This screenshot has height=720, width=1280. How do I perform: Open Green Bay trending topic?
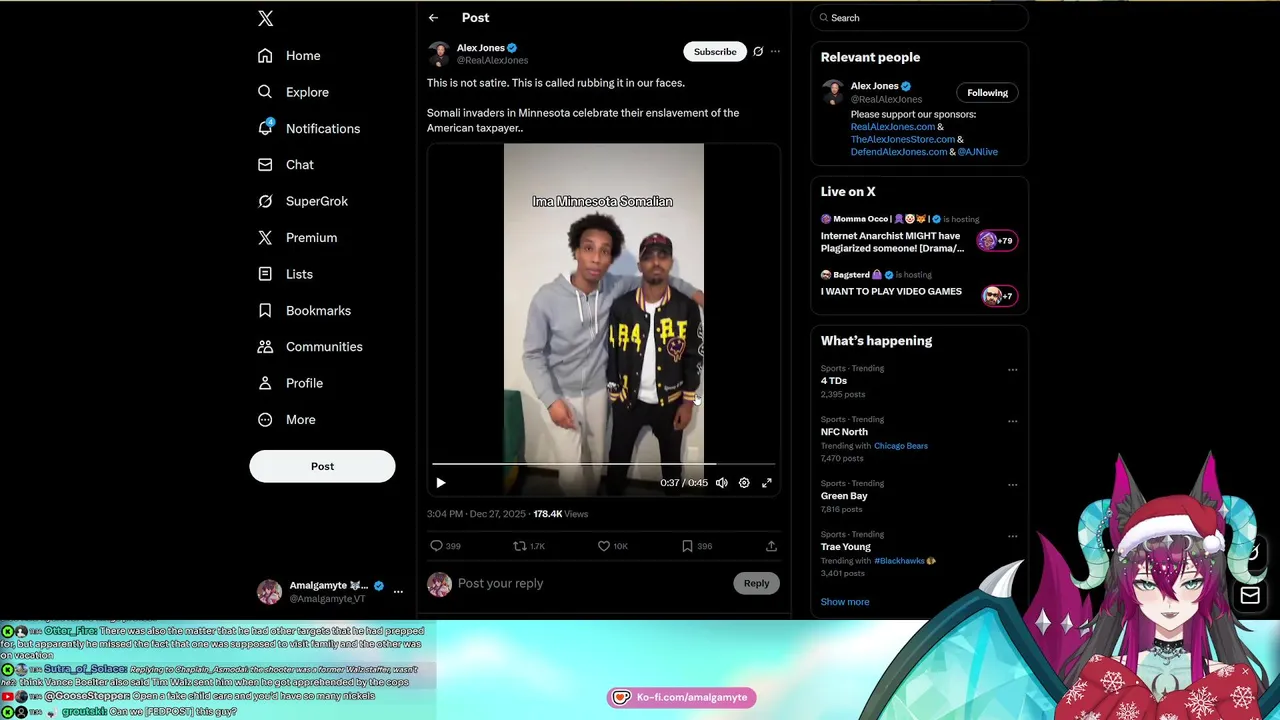point(844,496)
